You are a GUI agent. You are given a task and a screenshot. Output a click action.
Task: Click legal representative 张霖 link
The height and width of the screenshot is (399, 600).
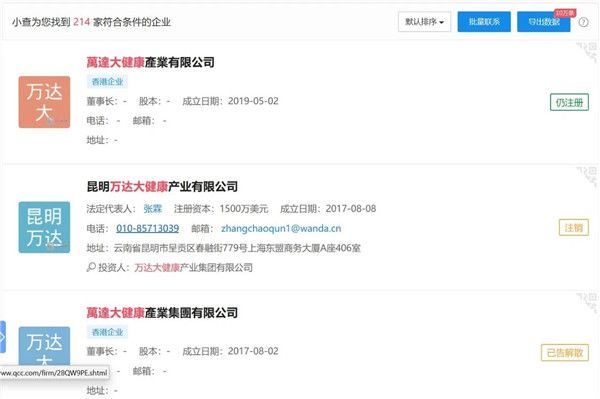(x=153, y=209)
